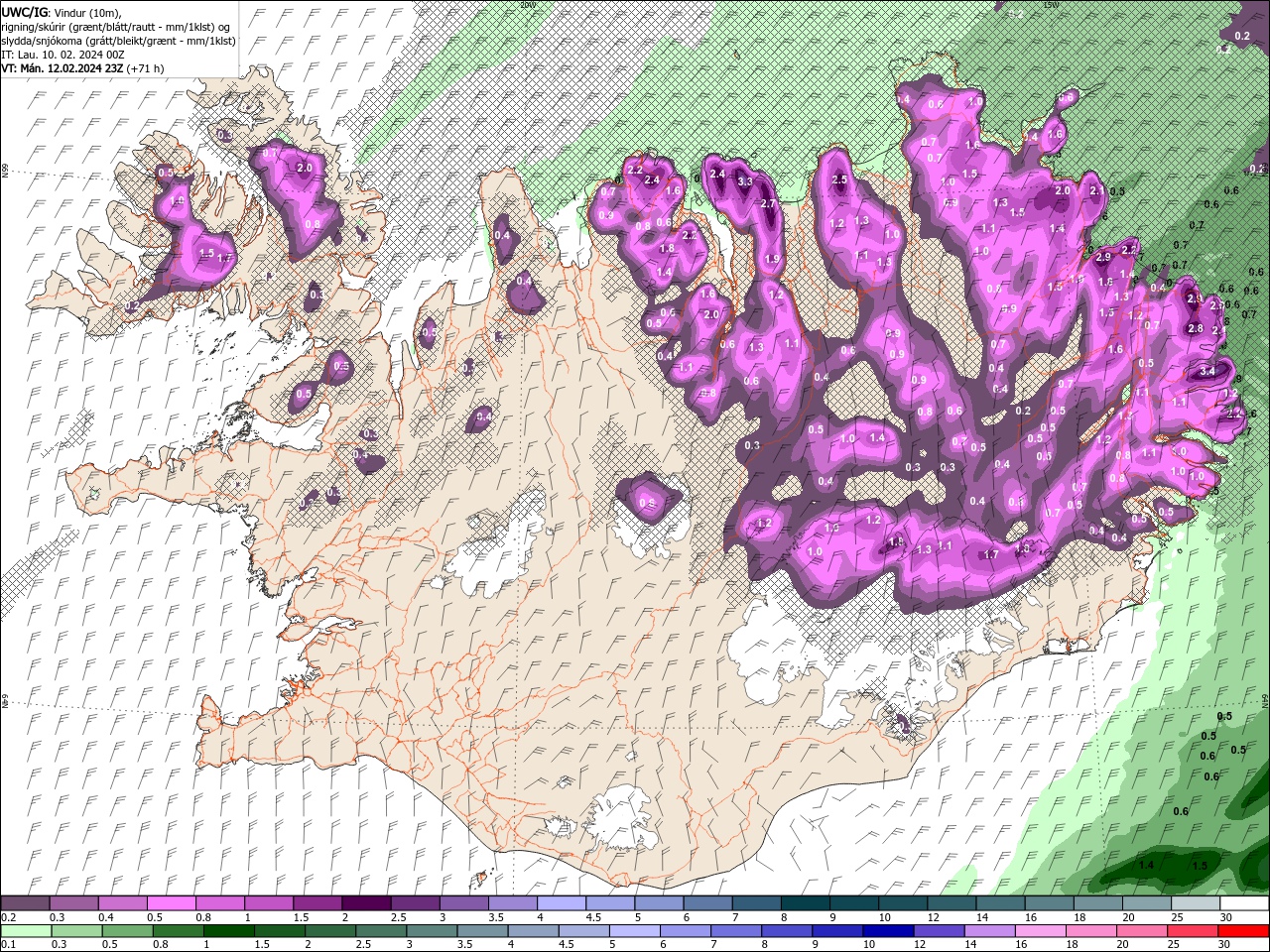Click the 1.4 rain value in the dark green southeast area
This screenshot has height=952, width=1270.
(x=1146, y=865)
